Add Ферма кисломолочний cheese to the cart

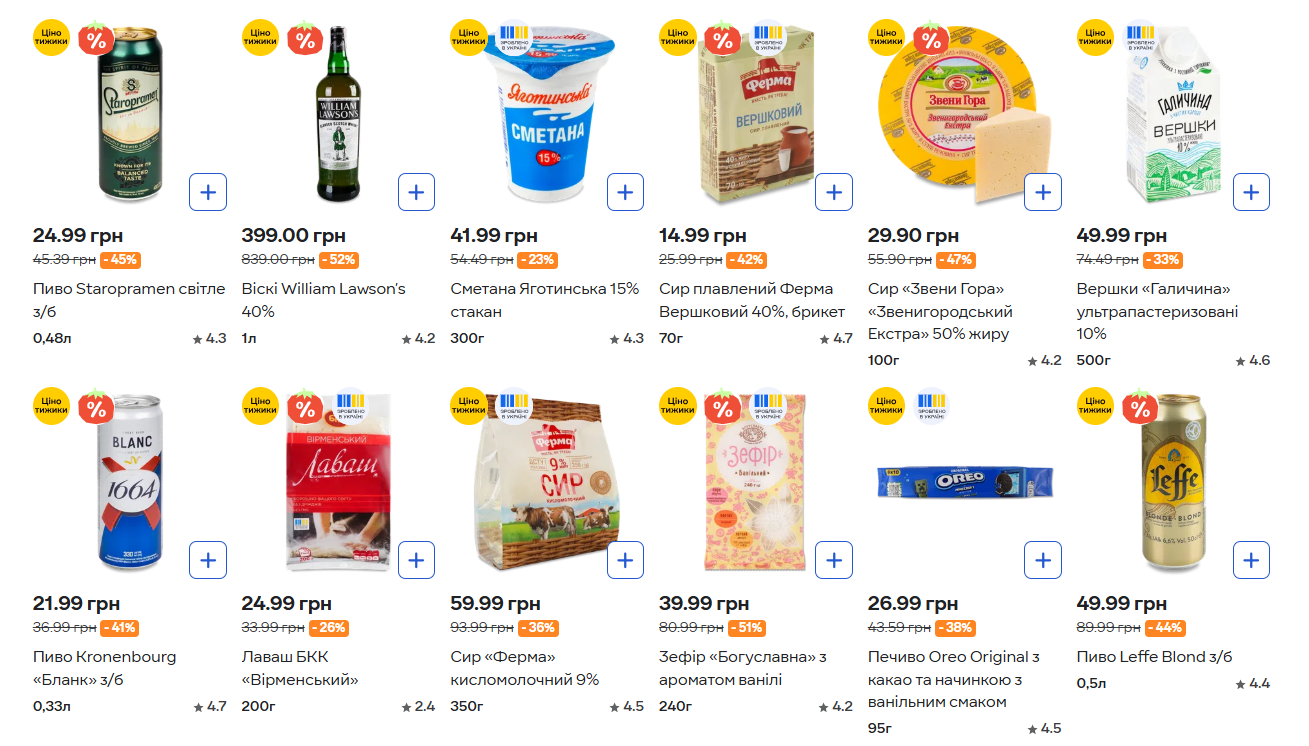click(x=625, y=559)
